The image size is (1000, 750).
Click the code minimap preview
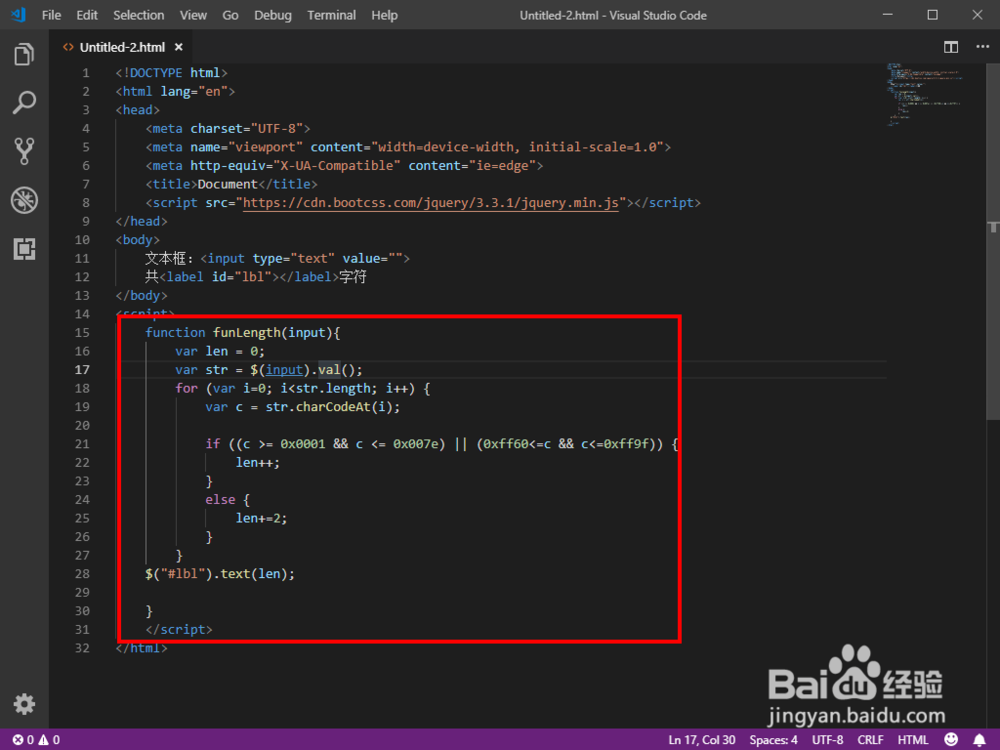(925, 94)
